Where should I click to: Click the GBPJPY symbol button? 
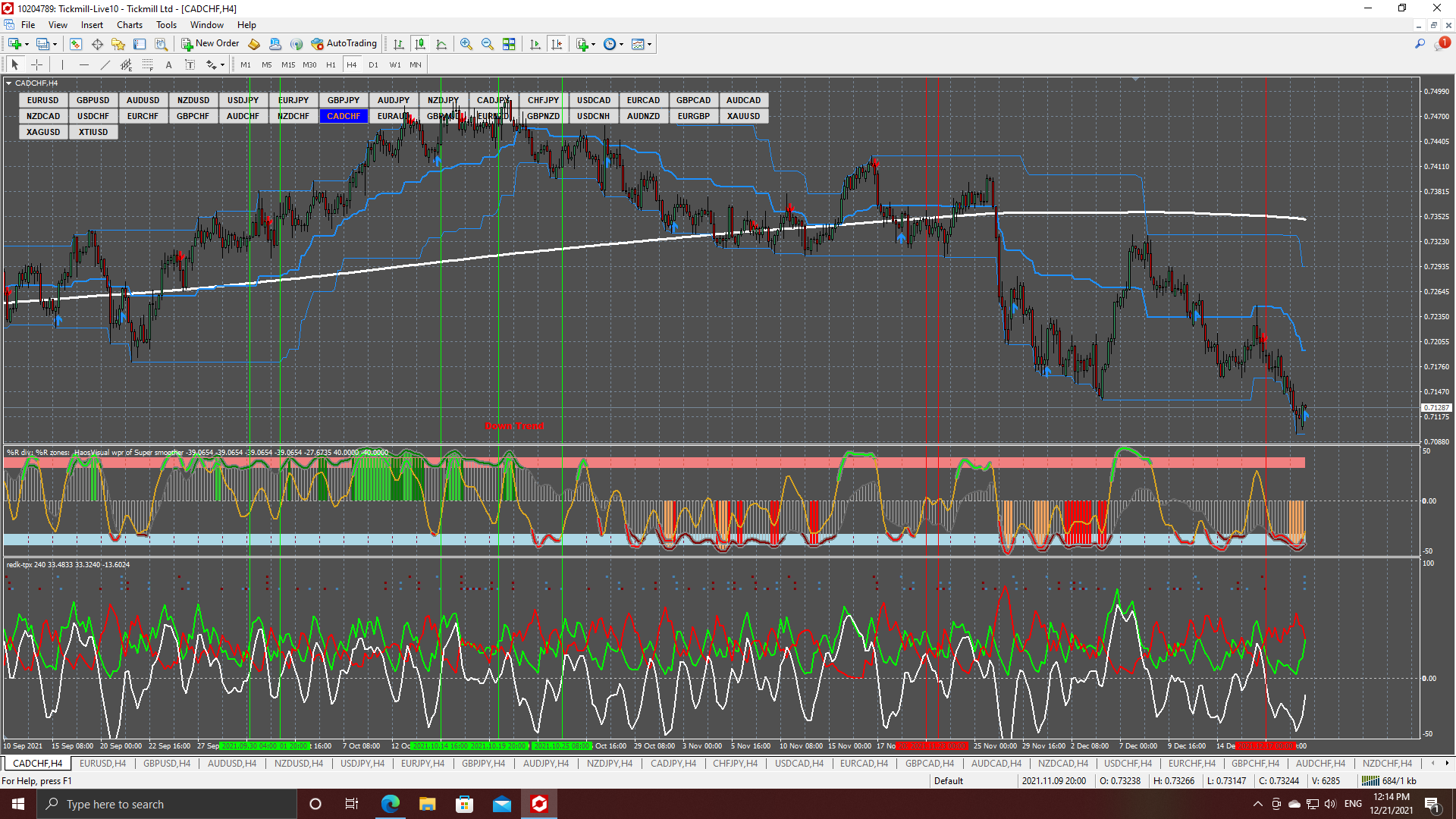click(344, 100)
